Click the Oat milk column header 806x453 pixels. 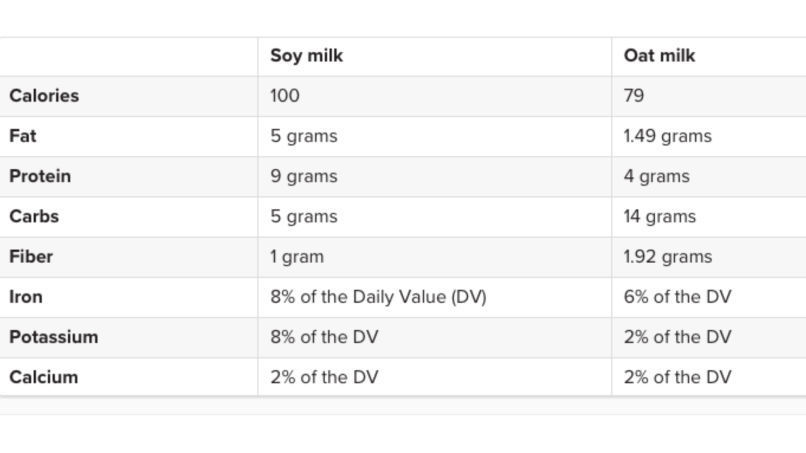pos(659,56)
